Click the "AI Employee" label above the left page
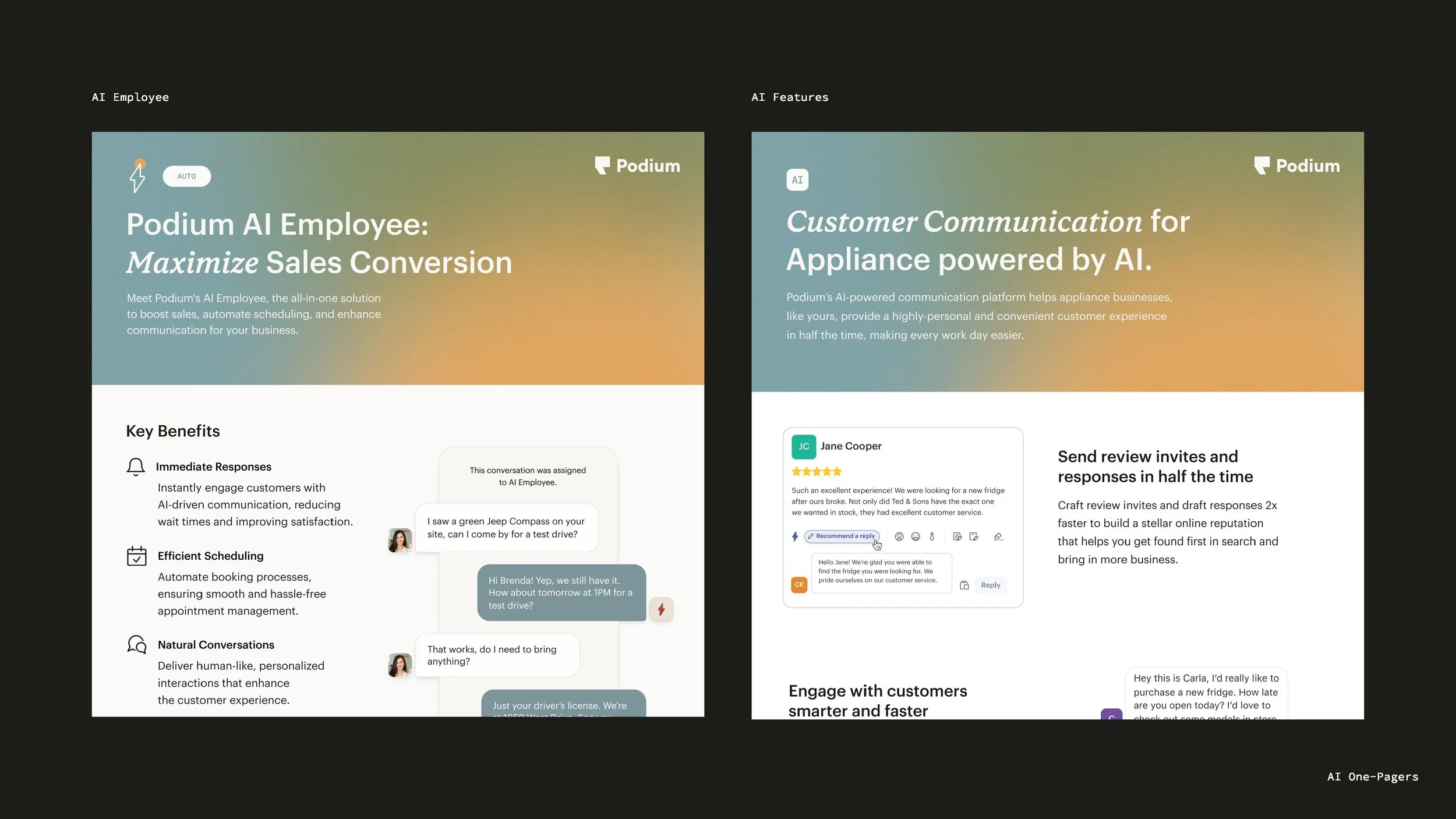The width and height of the screenshot is (1456, 819). (130, 97)
